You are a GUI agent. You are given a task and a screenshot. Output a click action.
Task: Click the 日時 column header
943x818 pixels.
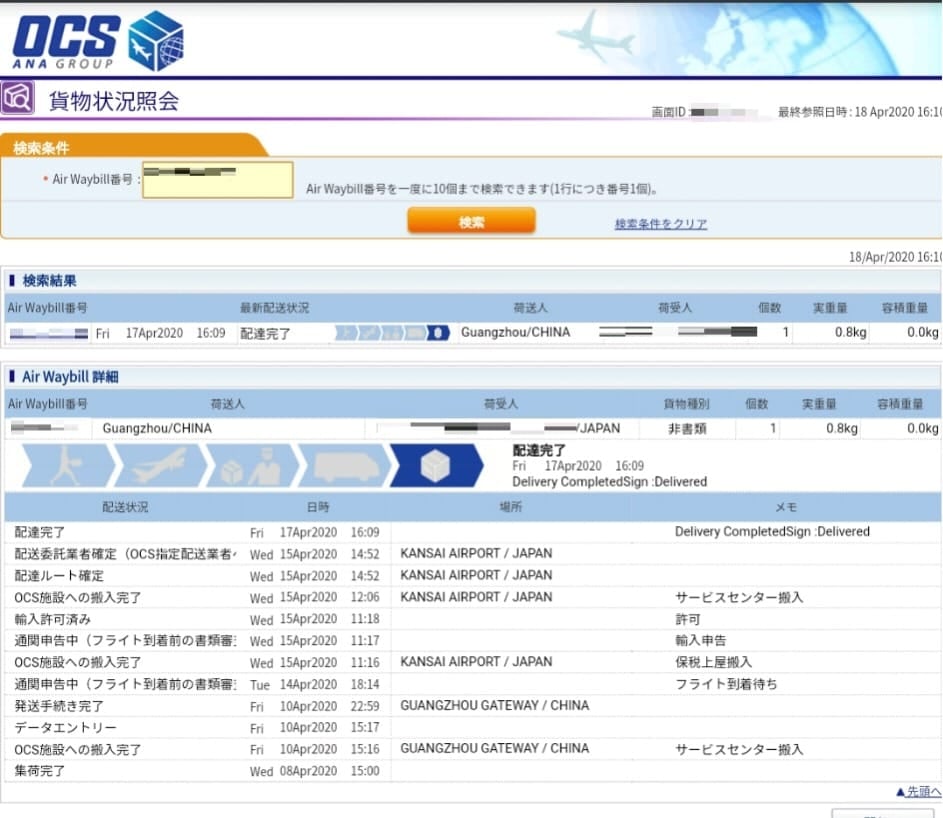[318, 507]
